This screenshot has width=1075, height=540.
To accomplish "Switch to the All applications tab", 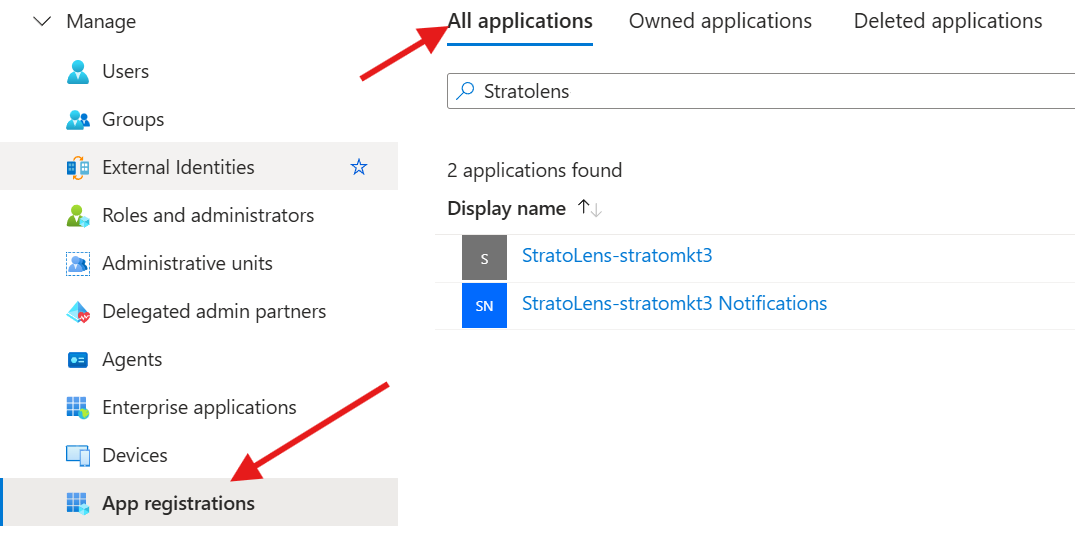I will pos(520,21).
